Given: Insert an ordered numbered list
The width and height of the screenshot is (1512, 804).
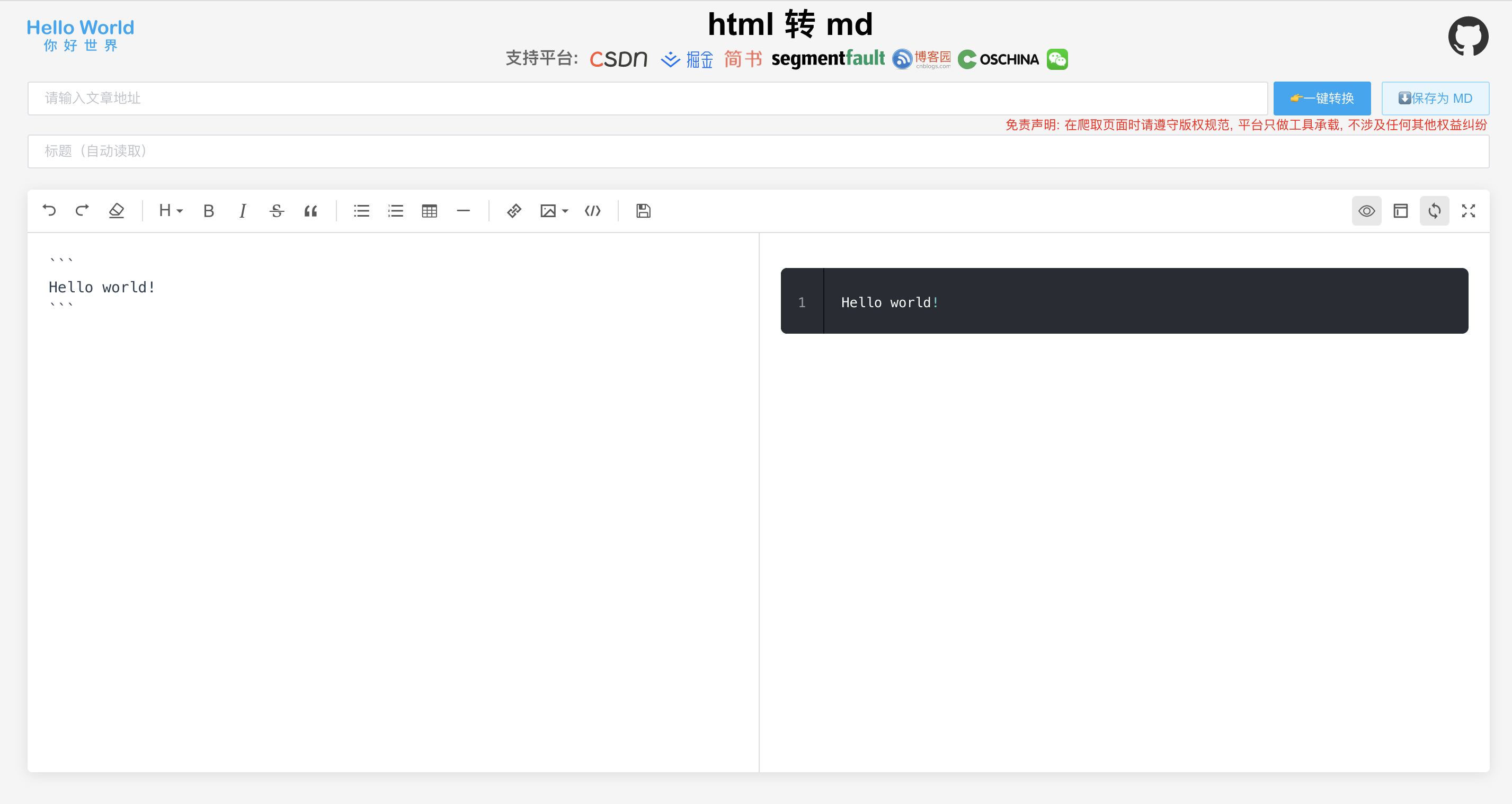Looking at the screenshot, I should click(x=396, y=211).
